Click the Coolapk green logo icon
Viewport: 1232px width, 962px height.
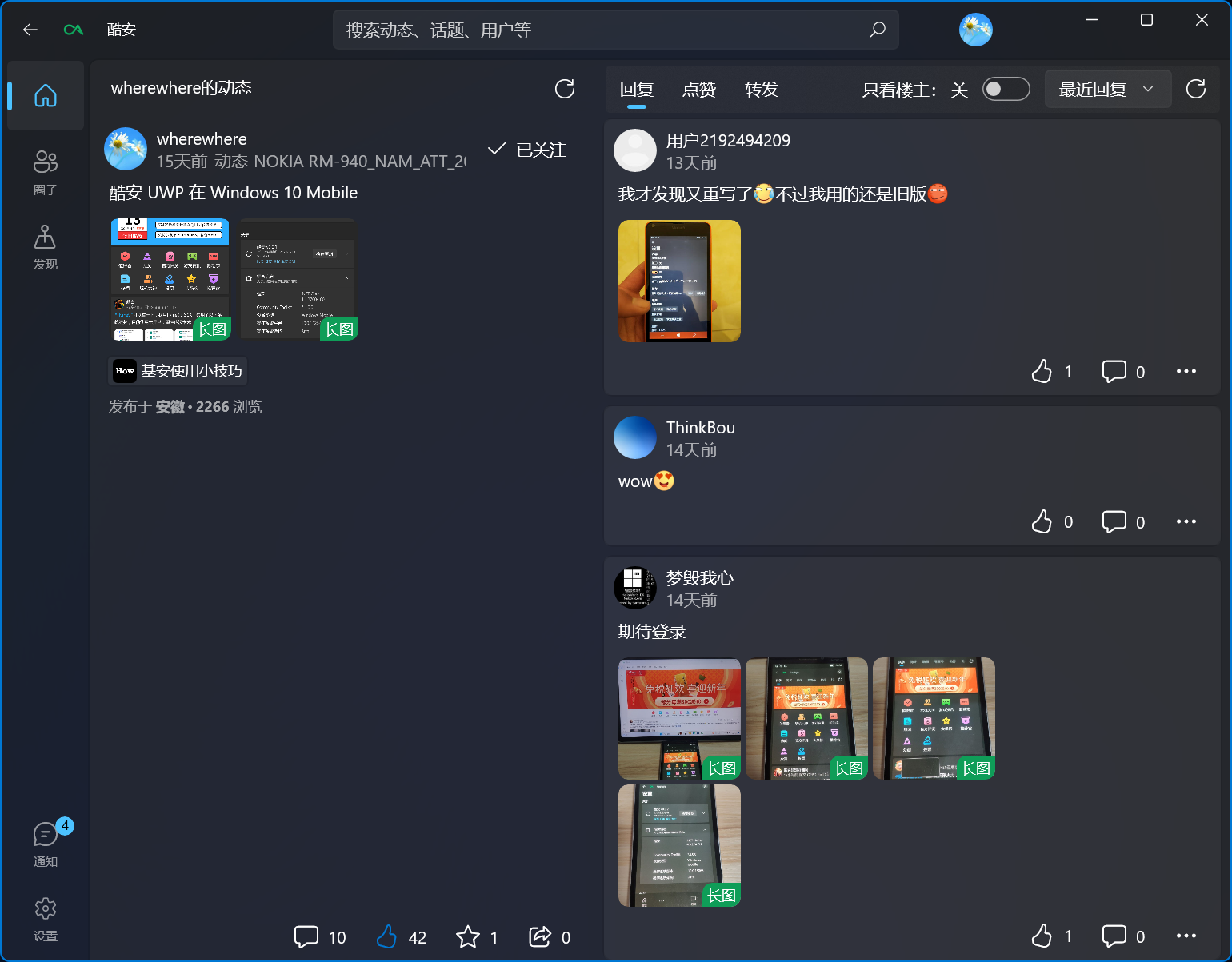[x=74, y=30]
